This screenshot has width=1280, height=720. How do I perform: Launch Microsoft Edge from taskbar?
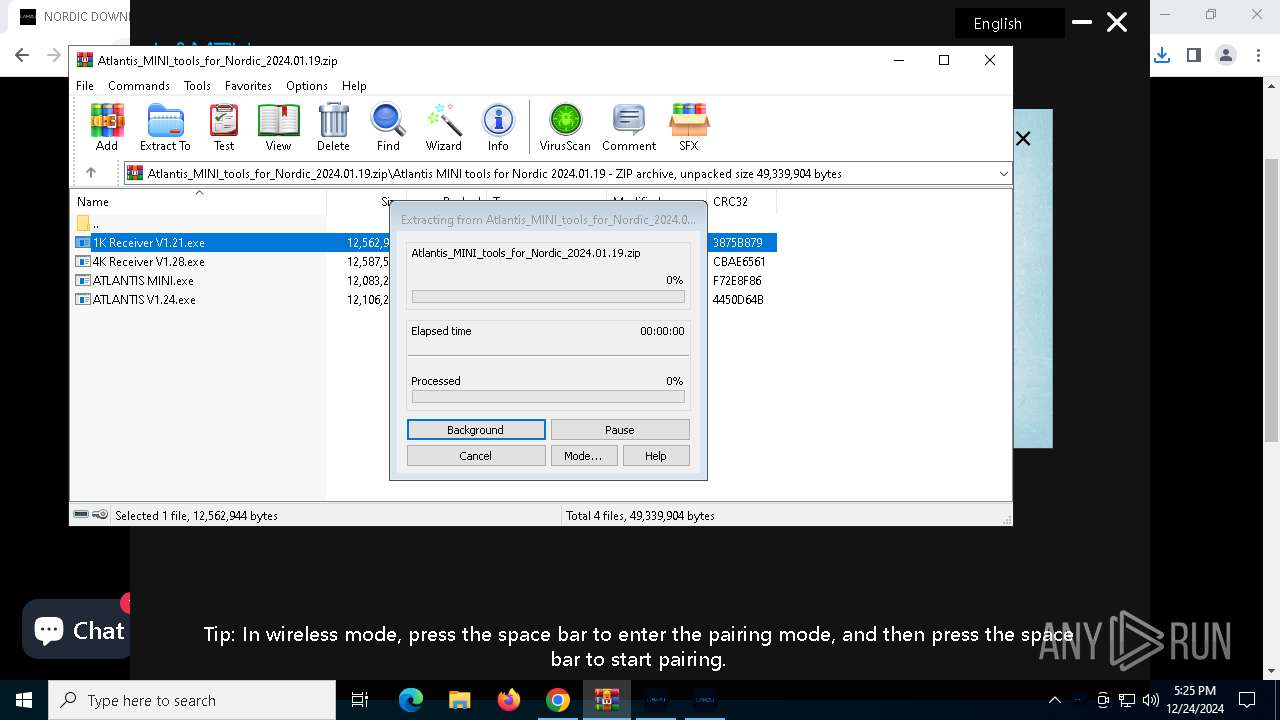click(x=411, y=700)
